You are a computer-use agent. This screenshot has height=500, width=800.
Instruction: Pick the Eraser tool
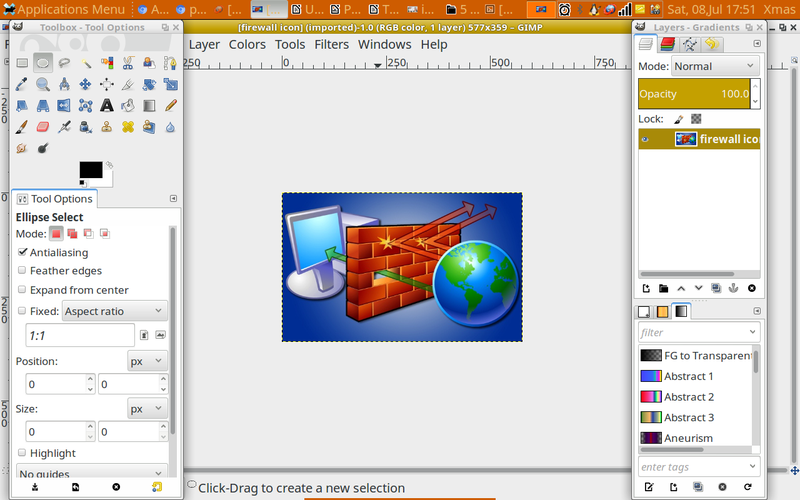tap(43, 126)
